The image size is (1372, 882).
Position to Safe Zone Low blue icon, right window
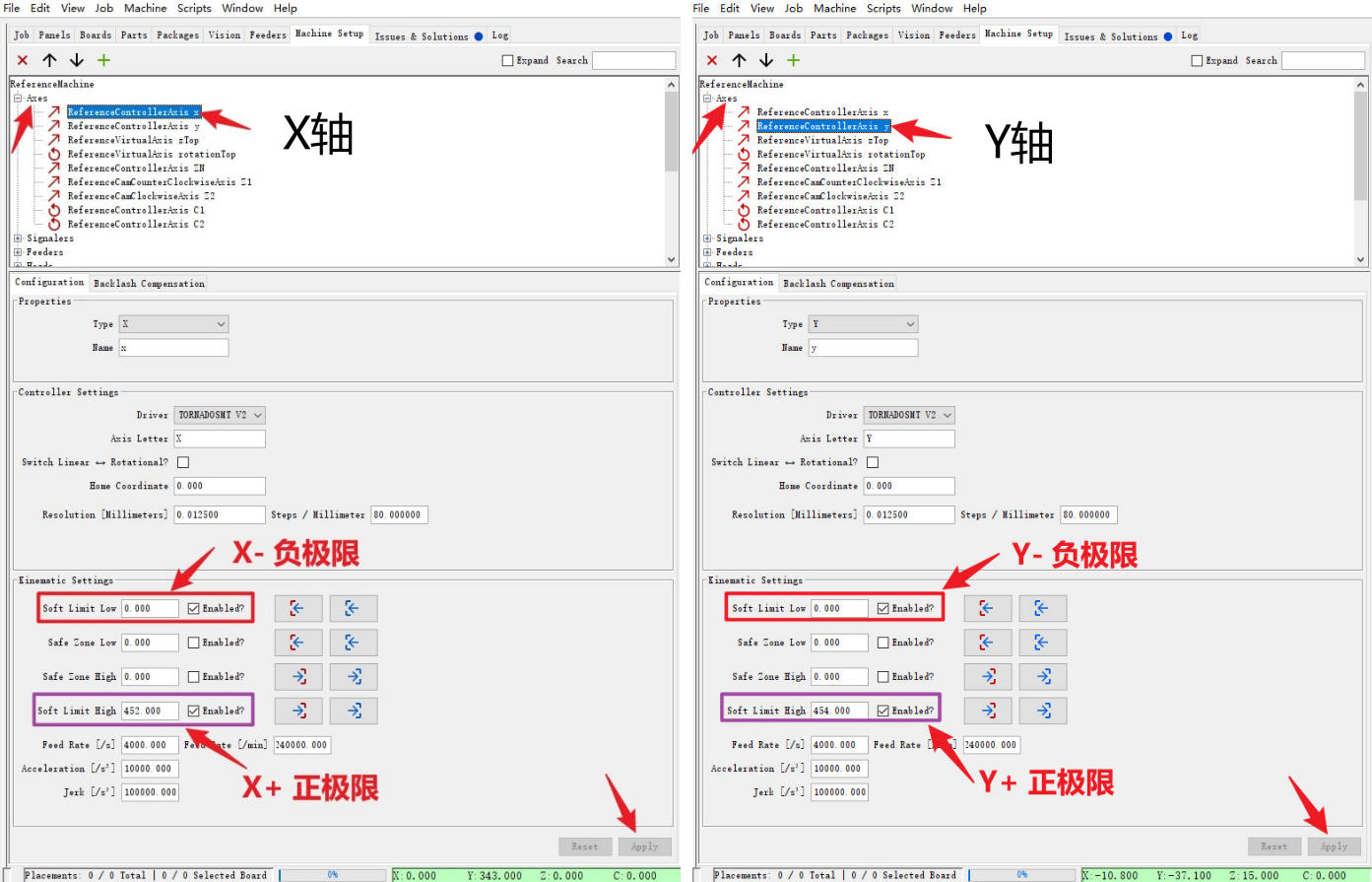pos(1042,643)
